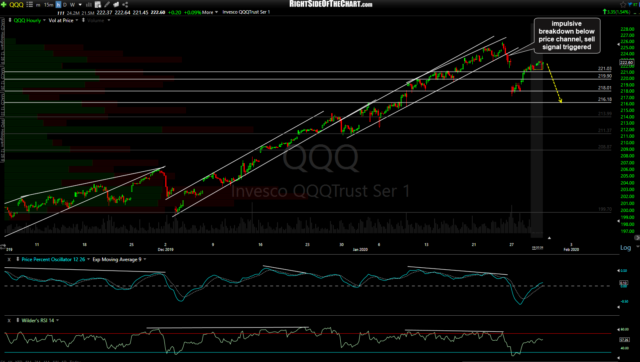Click the favorite star icon top right
The width and height of the screenshot is (640, 362).
[623, 4]
